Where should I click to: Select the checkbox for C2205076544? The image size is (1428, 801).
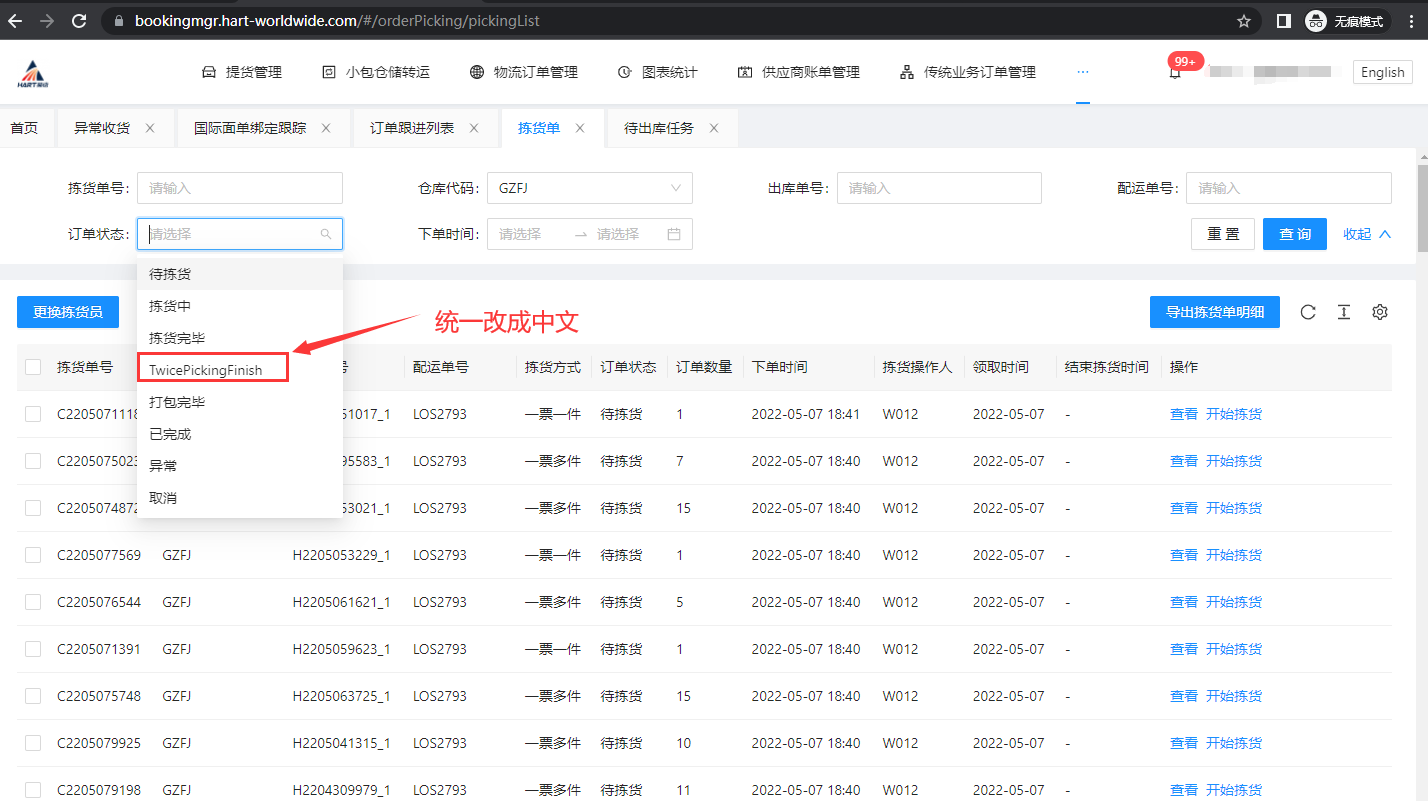tap(33, 602)
